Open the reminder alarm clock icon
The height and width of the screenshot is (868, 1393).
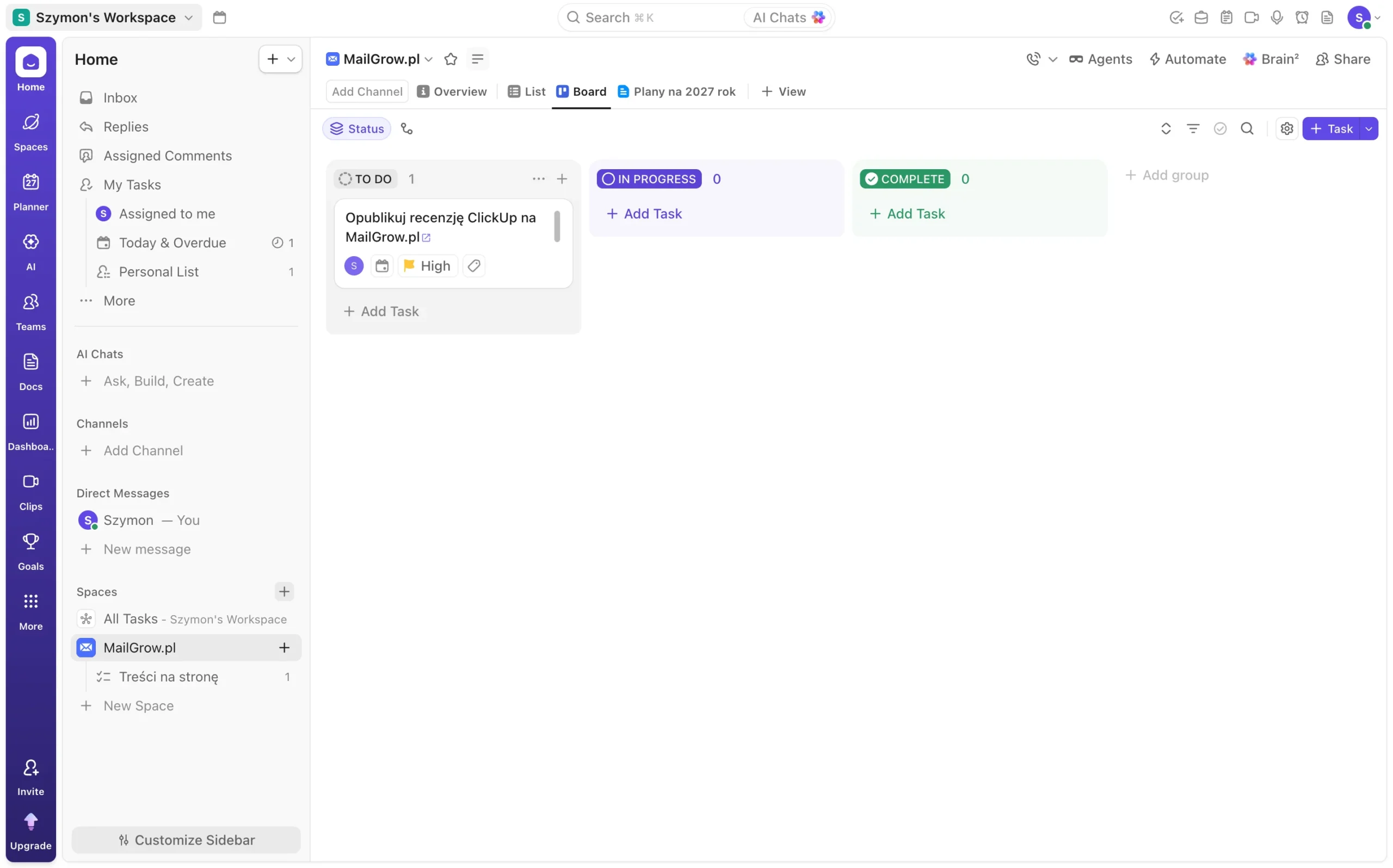[x=1302, y=17]
